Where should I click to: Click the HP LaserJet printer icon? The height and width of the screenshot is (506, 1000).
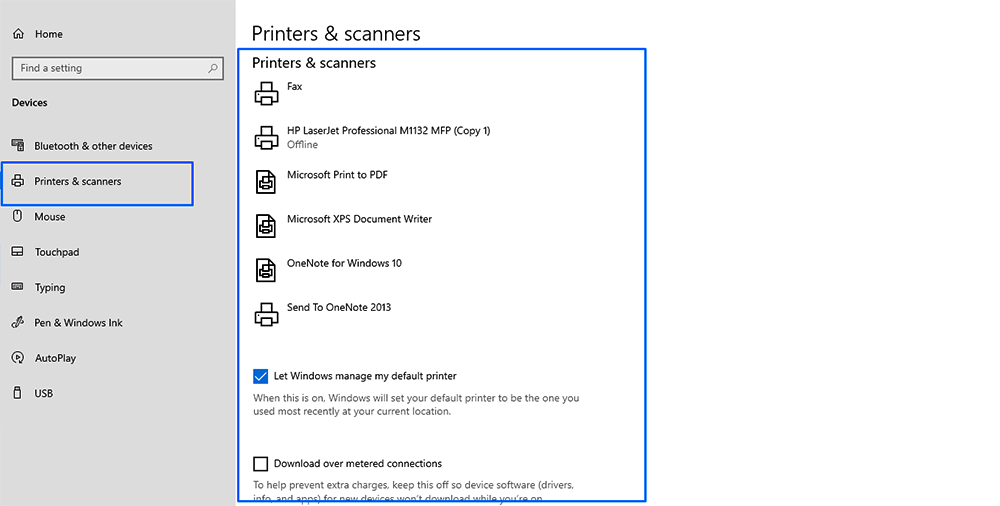(267, 138)
